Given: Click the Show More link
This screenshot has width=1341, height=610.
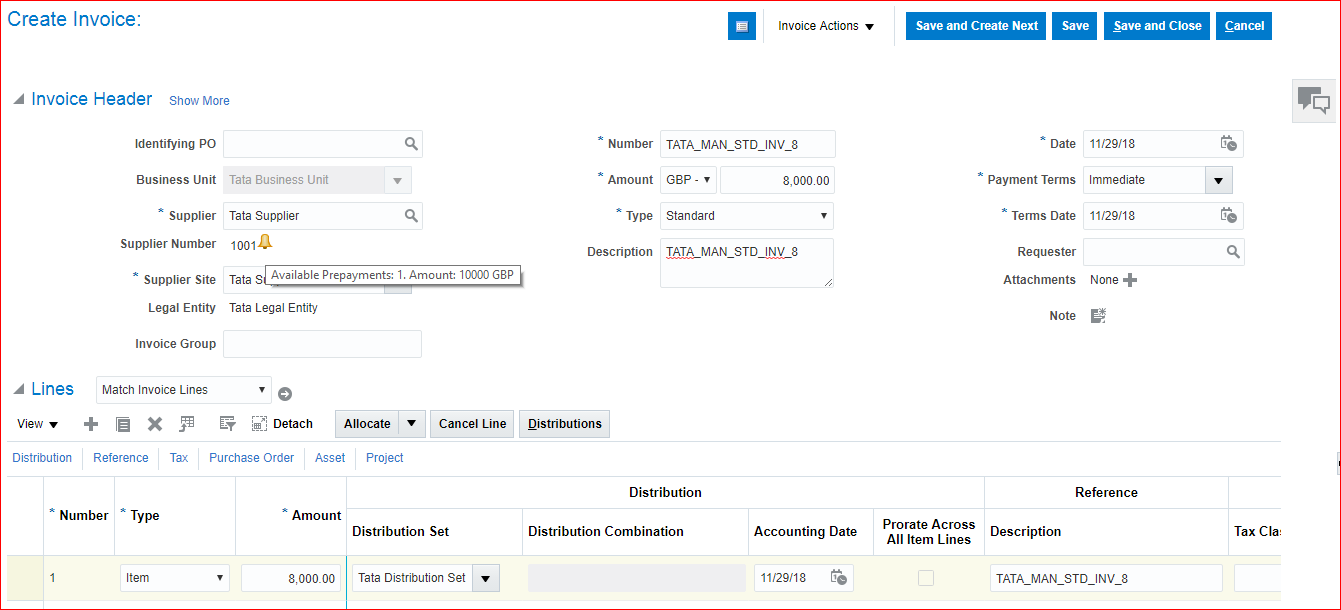Looking at the screenshot, I should click(x=199, y=101).
